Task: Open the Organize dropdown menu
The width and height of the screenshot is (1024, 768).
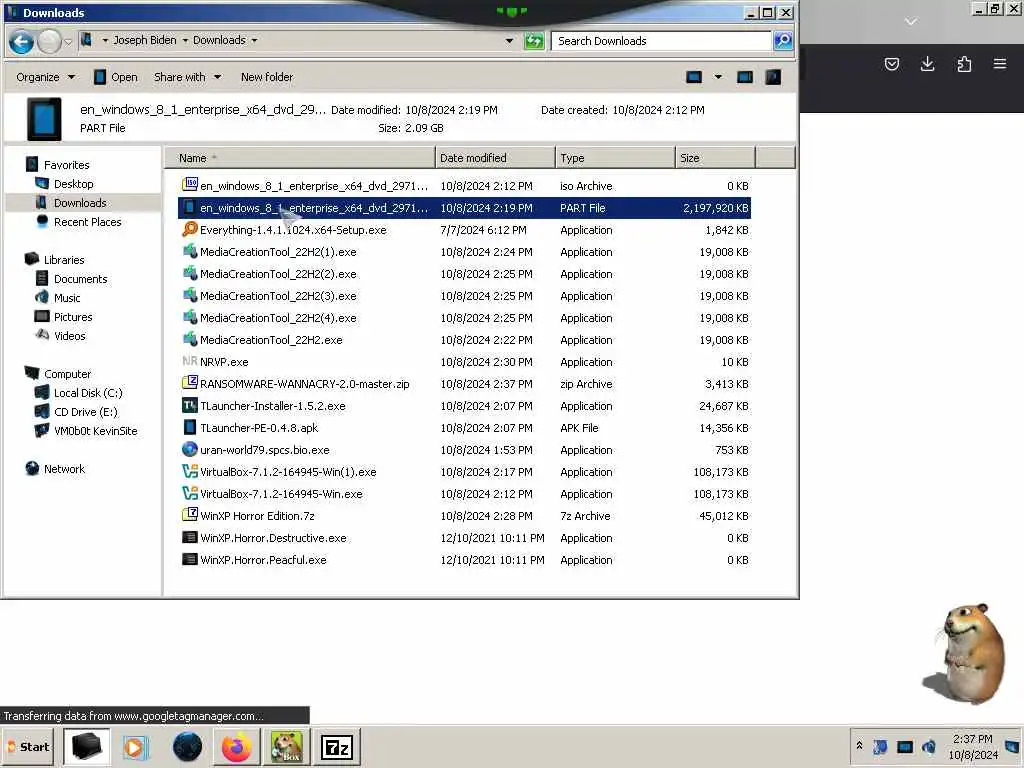Action: click(x=45, y=77)
